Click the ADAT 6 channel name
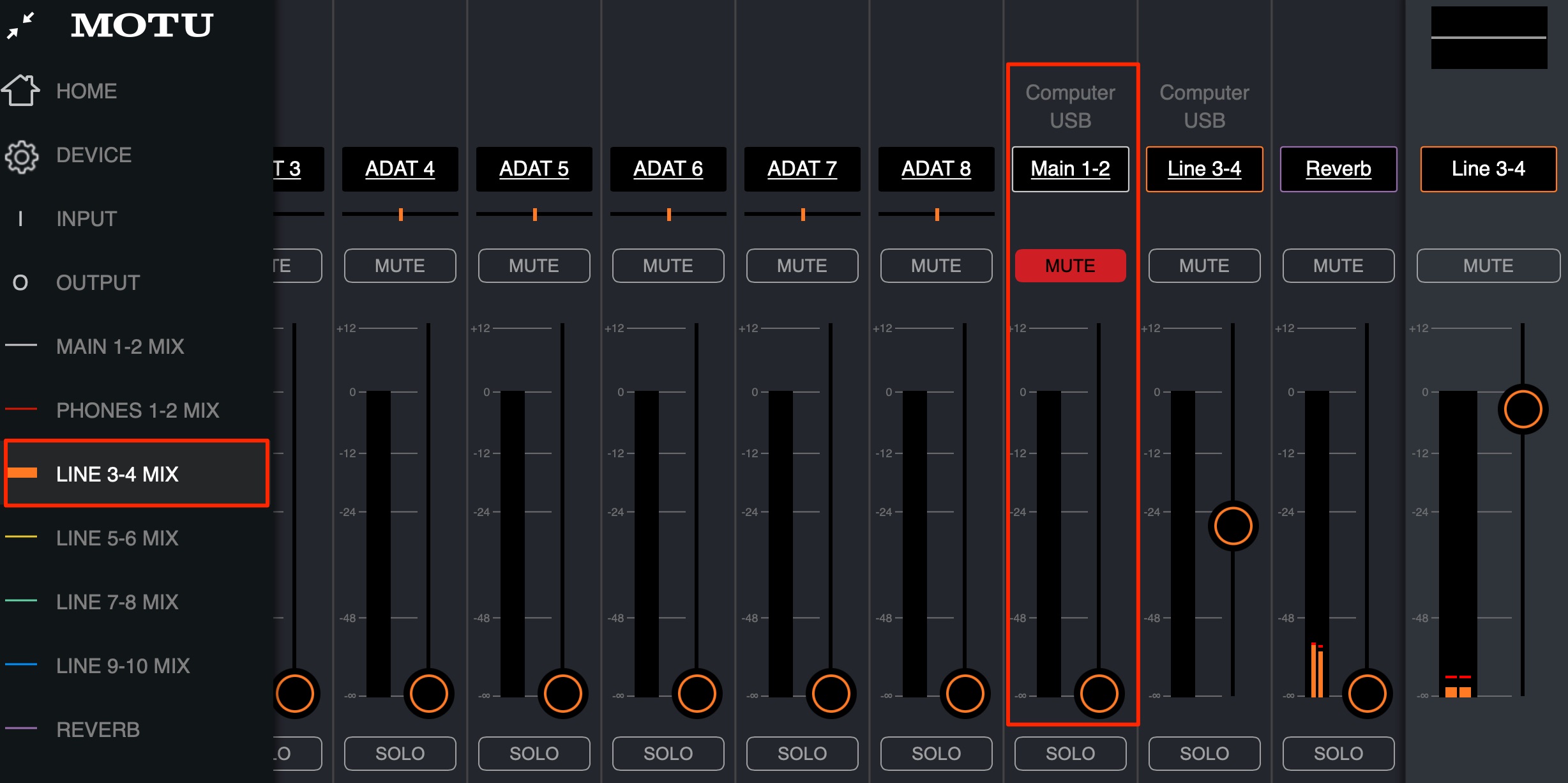Screen dimensions: 1568x783 pyautogui.click(x=668, y=169)
